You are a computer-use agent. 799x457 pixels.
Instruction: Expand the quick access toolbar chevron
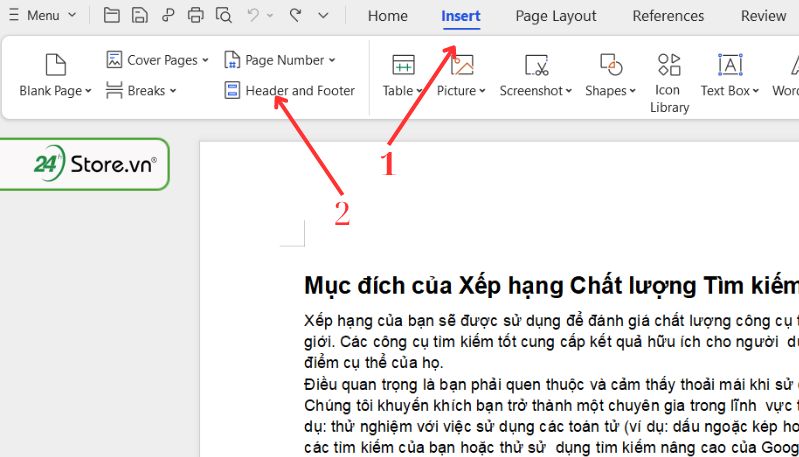323,16
